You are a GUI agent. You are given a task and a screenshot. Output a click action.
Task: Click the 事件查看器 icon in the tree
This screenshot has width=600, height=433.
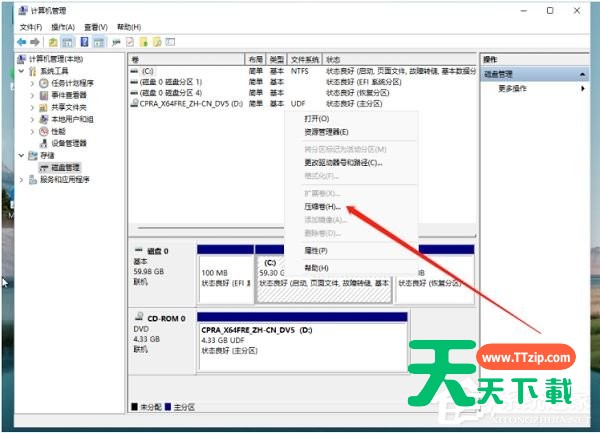click(x=44, y=95)
